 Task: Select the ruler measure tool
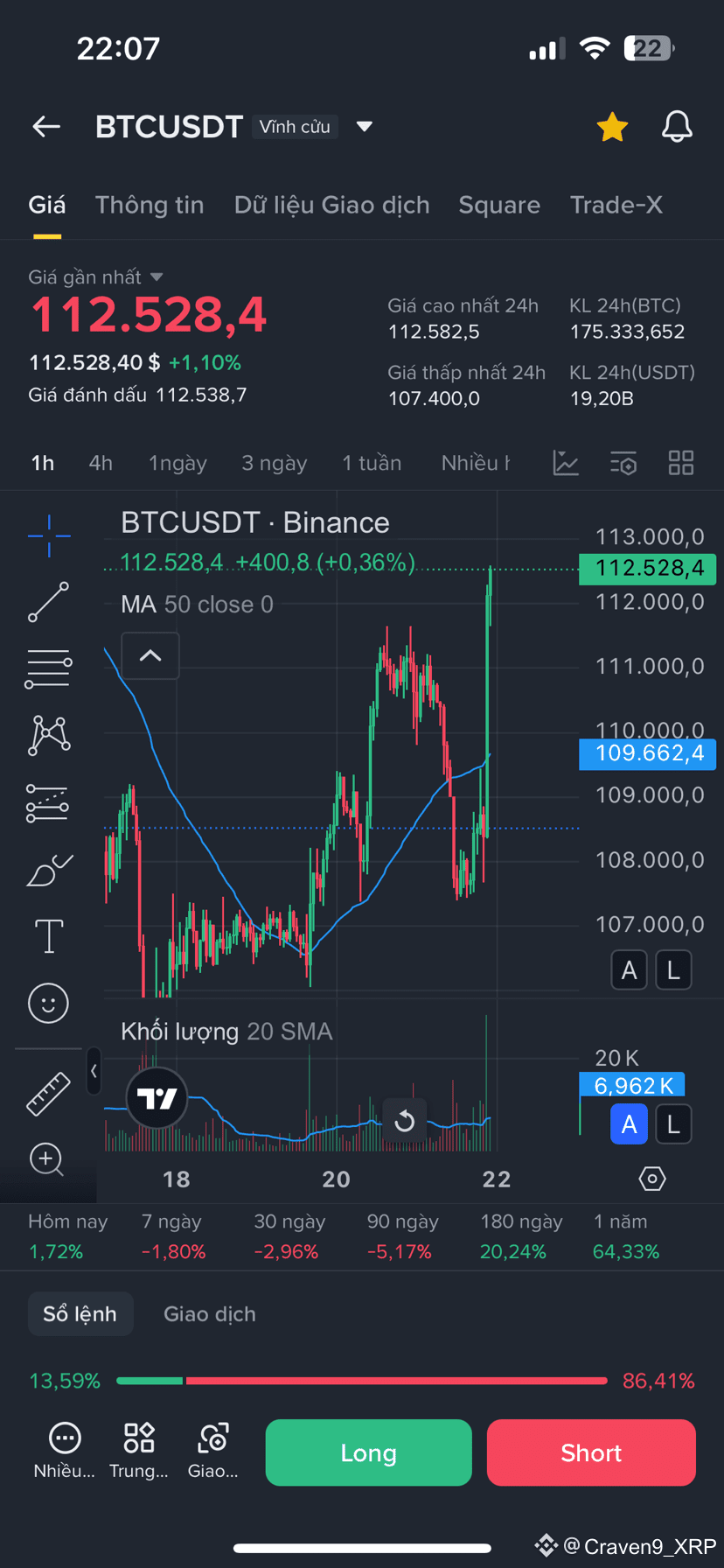49,1094
